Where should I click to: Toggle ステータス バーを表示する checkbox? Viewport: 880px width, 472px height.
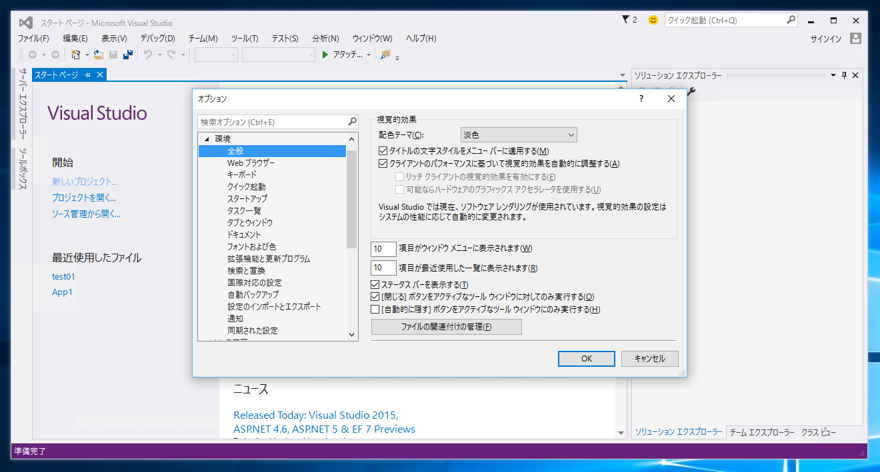375,285
